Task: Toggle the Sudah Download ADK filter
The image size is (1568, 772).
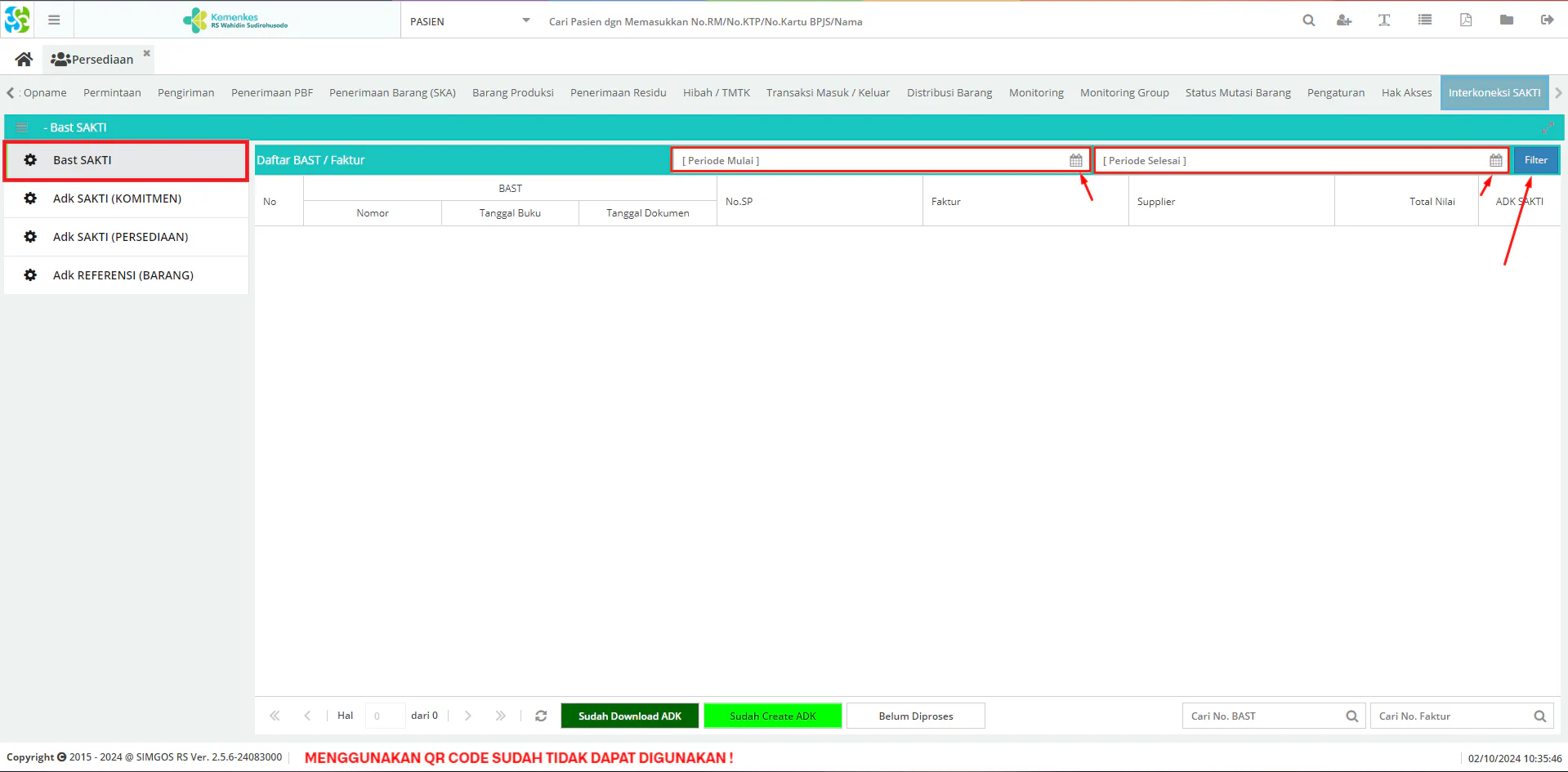Action: pos(630,716)
